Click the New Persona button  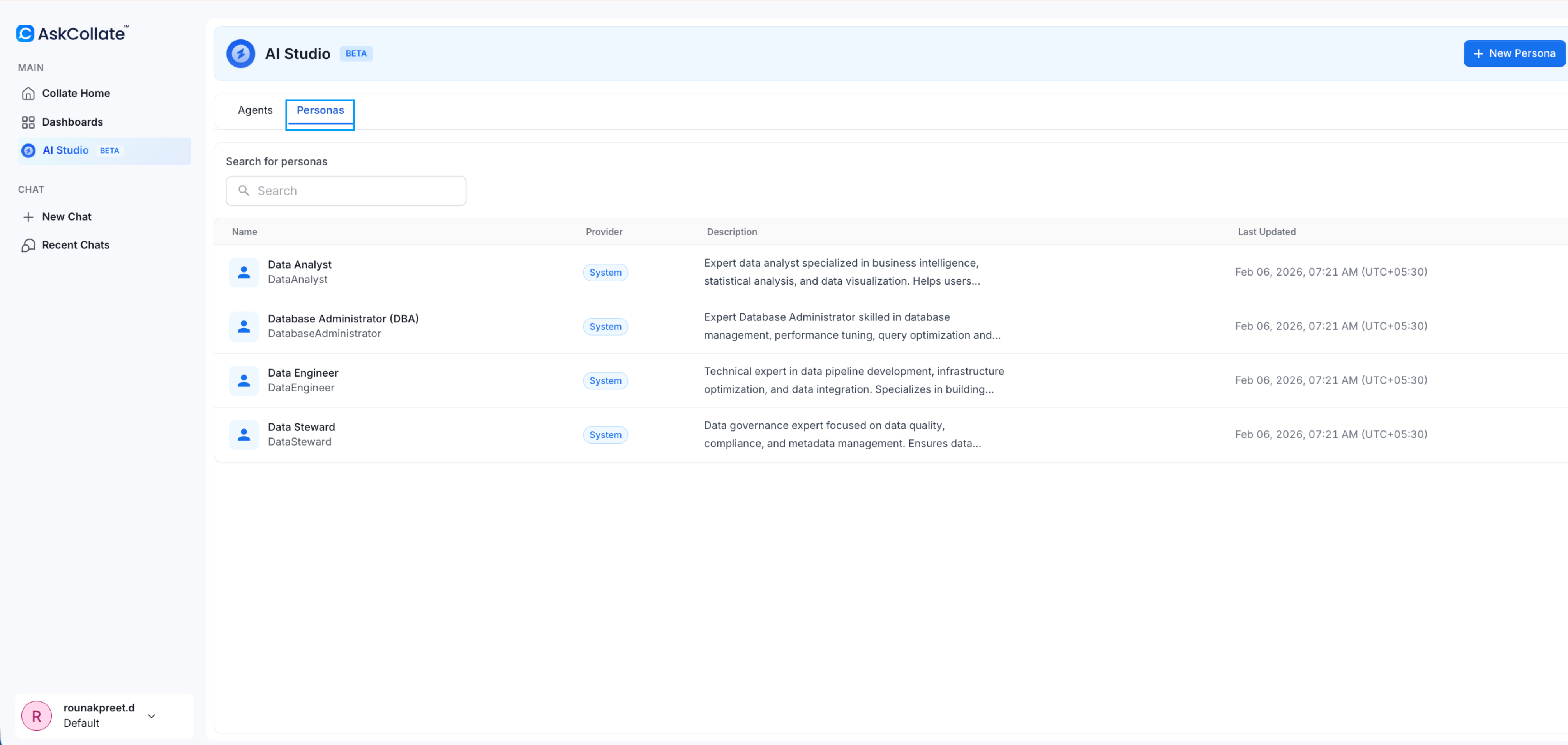[1514, 53]
